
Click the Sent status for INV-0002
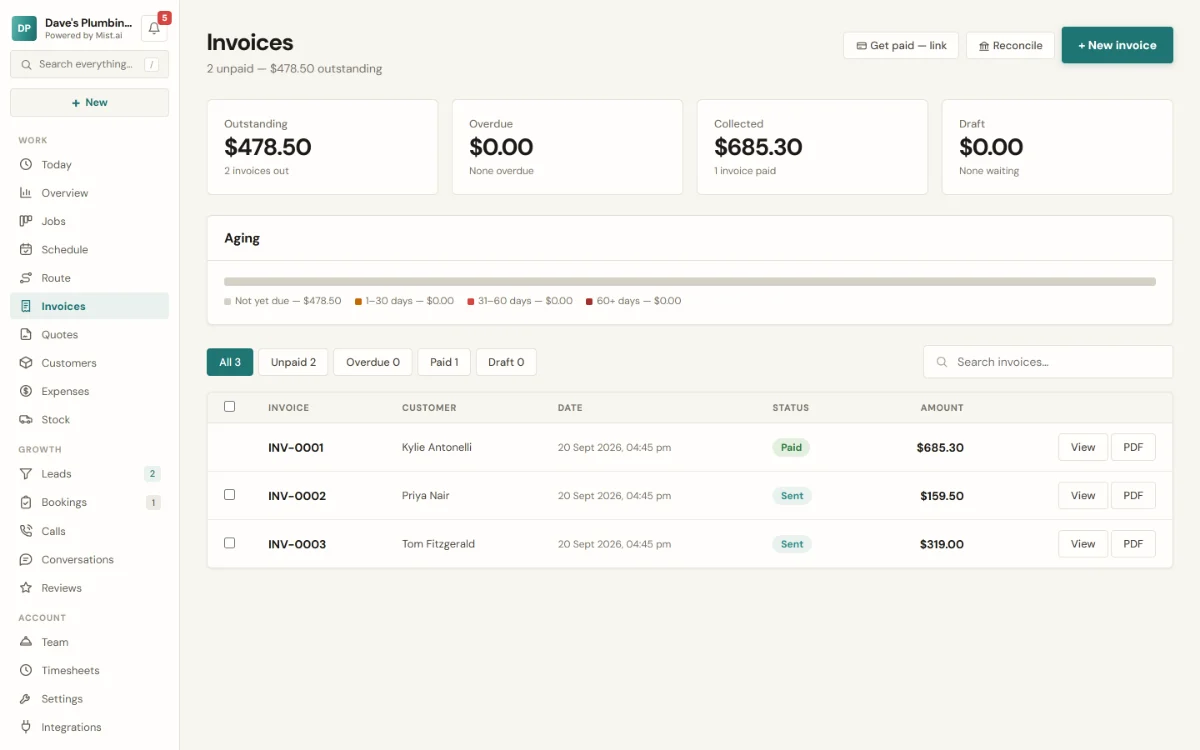pos(792,495)
